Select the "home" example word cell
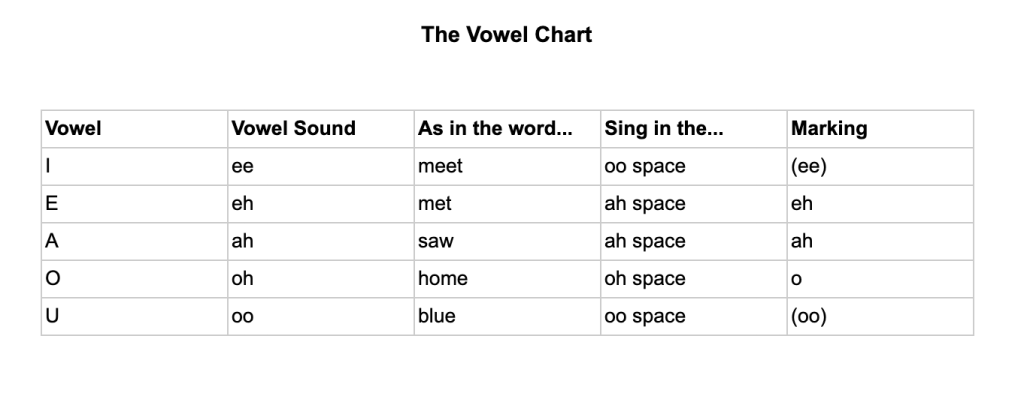 (443, 279)
